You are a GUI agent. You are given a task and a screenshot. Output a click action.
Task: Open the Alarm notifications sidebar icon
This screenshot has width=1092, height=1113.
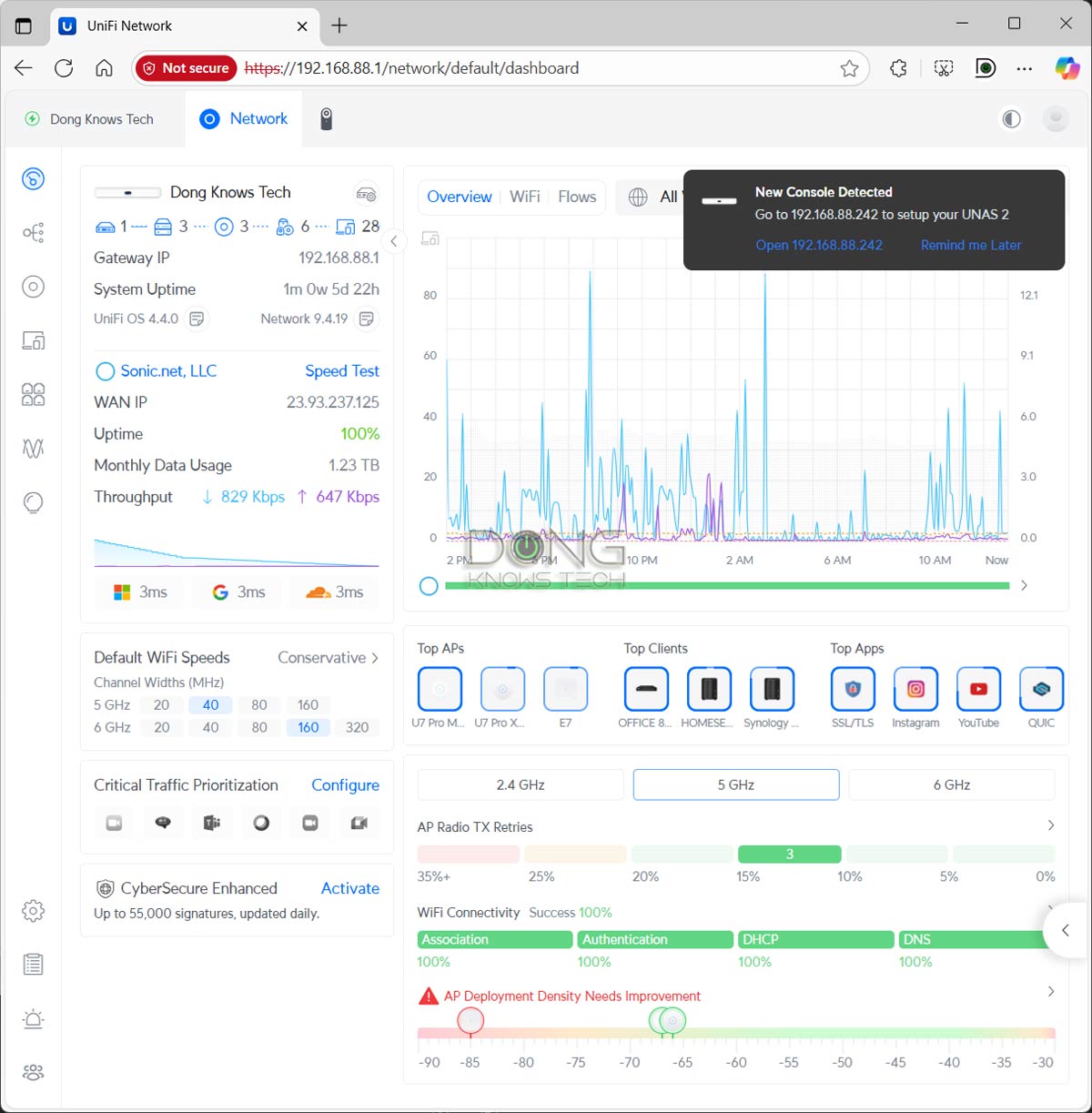click(x=33, y=1018)
